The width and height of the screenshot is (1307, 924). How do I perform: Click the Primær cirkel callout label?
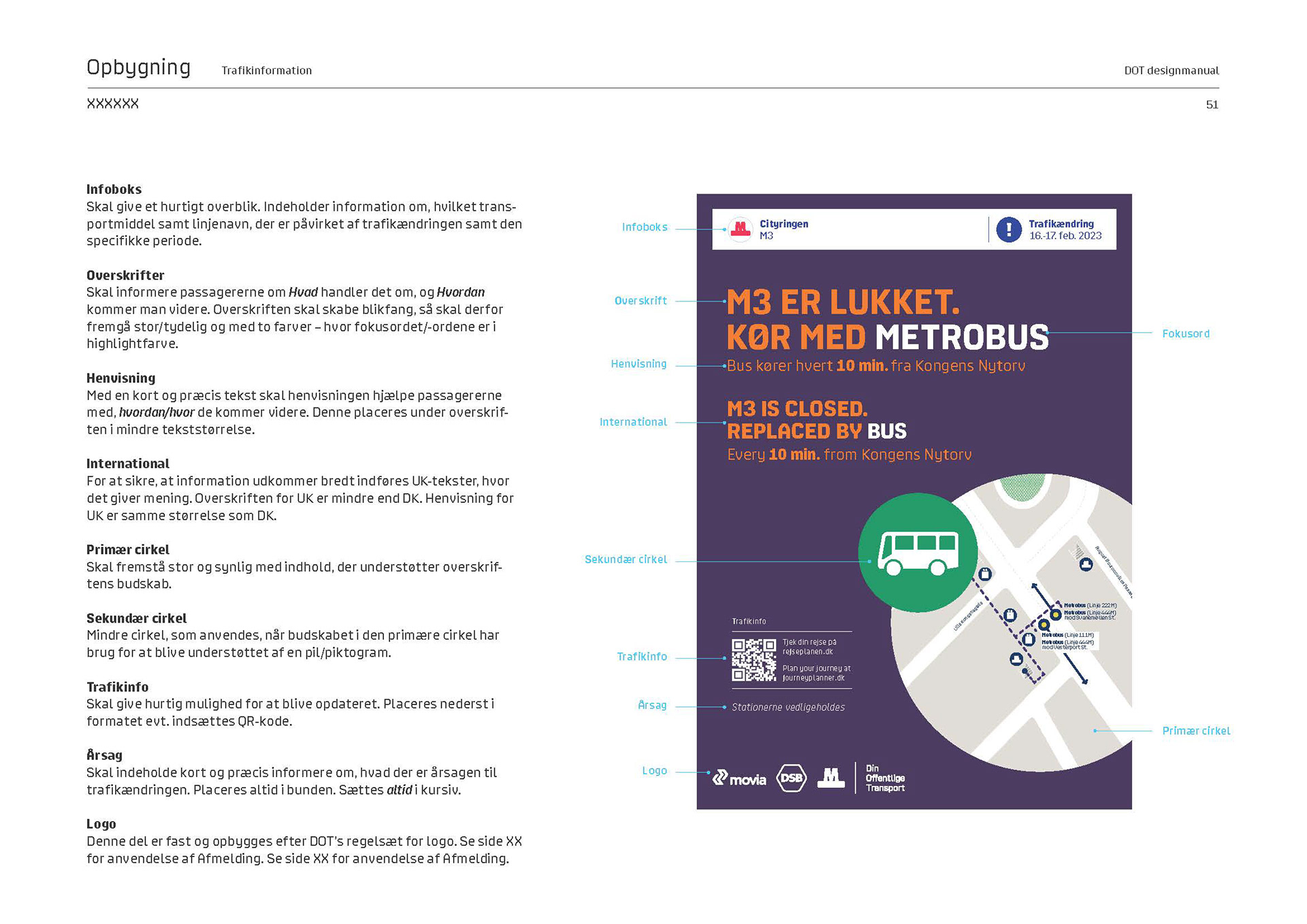(x=1195, y=731)
